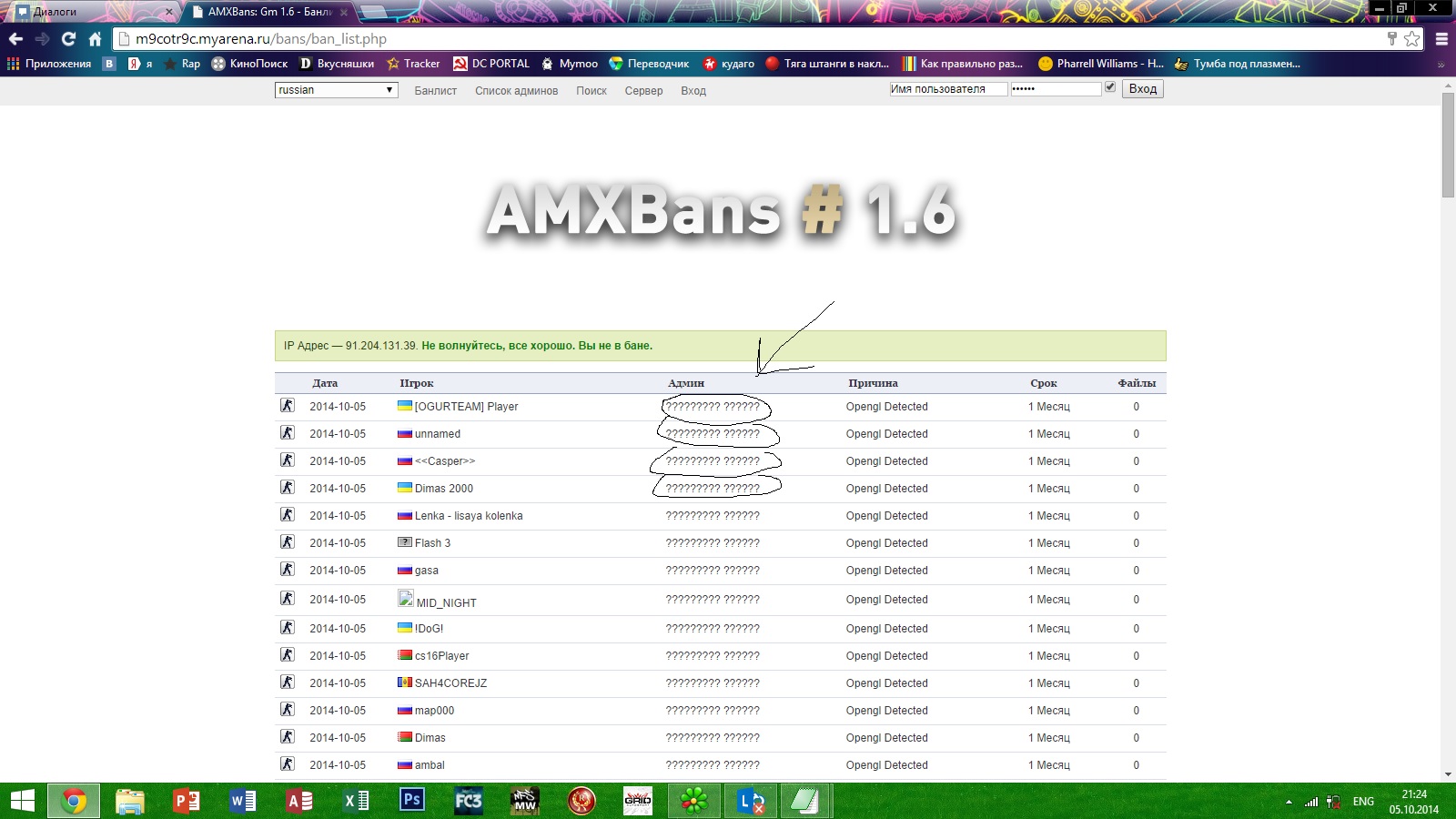Click the Игрок column header
1456x819 pixels.
click(417, 383)
